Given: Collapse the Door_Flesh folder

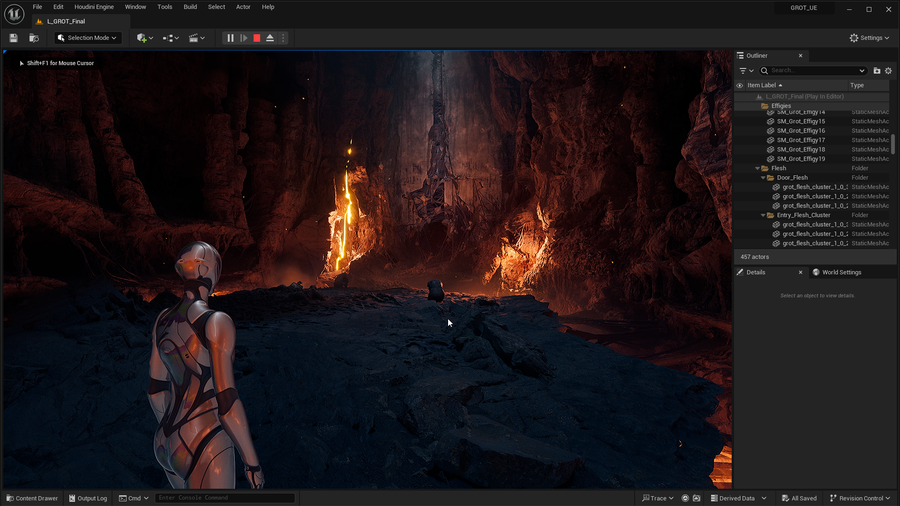Looking at the screenshot, I should [x=763, y=178].
